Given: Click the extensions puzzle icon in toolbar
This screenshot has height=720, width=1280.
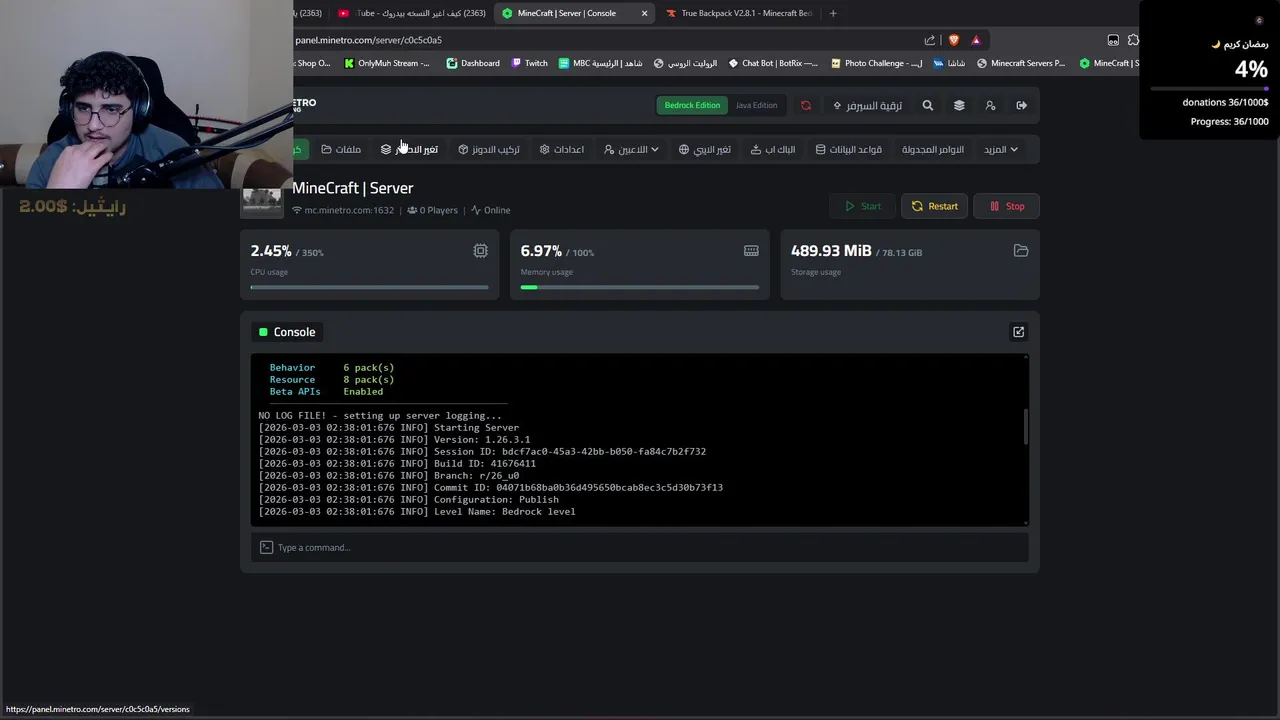Looking at the screenshot, I should (x=1133, y=40).
